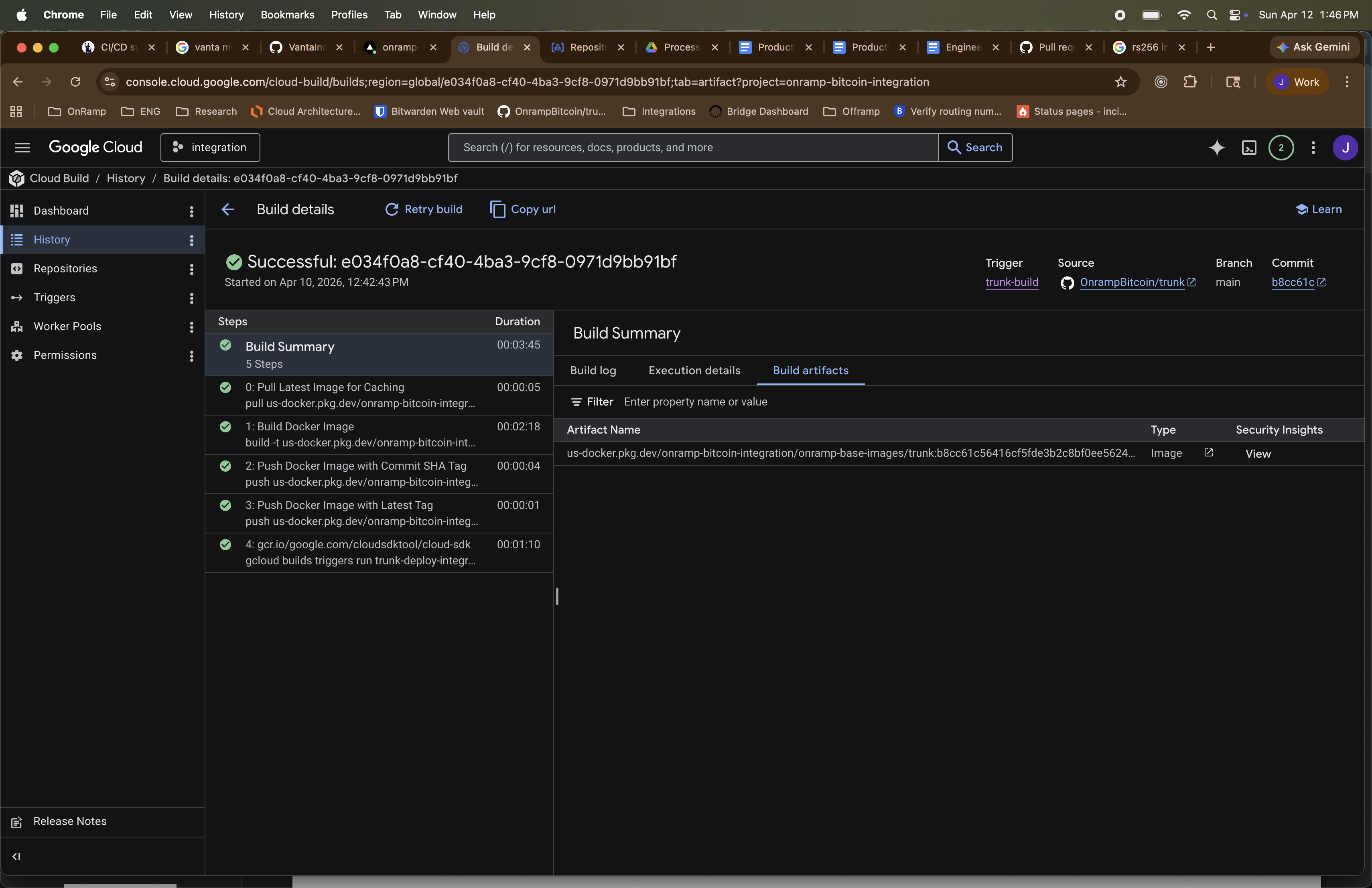The image size is (1372, 888).
Task: Bookmark this page with the star icon
Action: [x=1120, y=82]
